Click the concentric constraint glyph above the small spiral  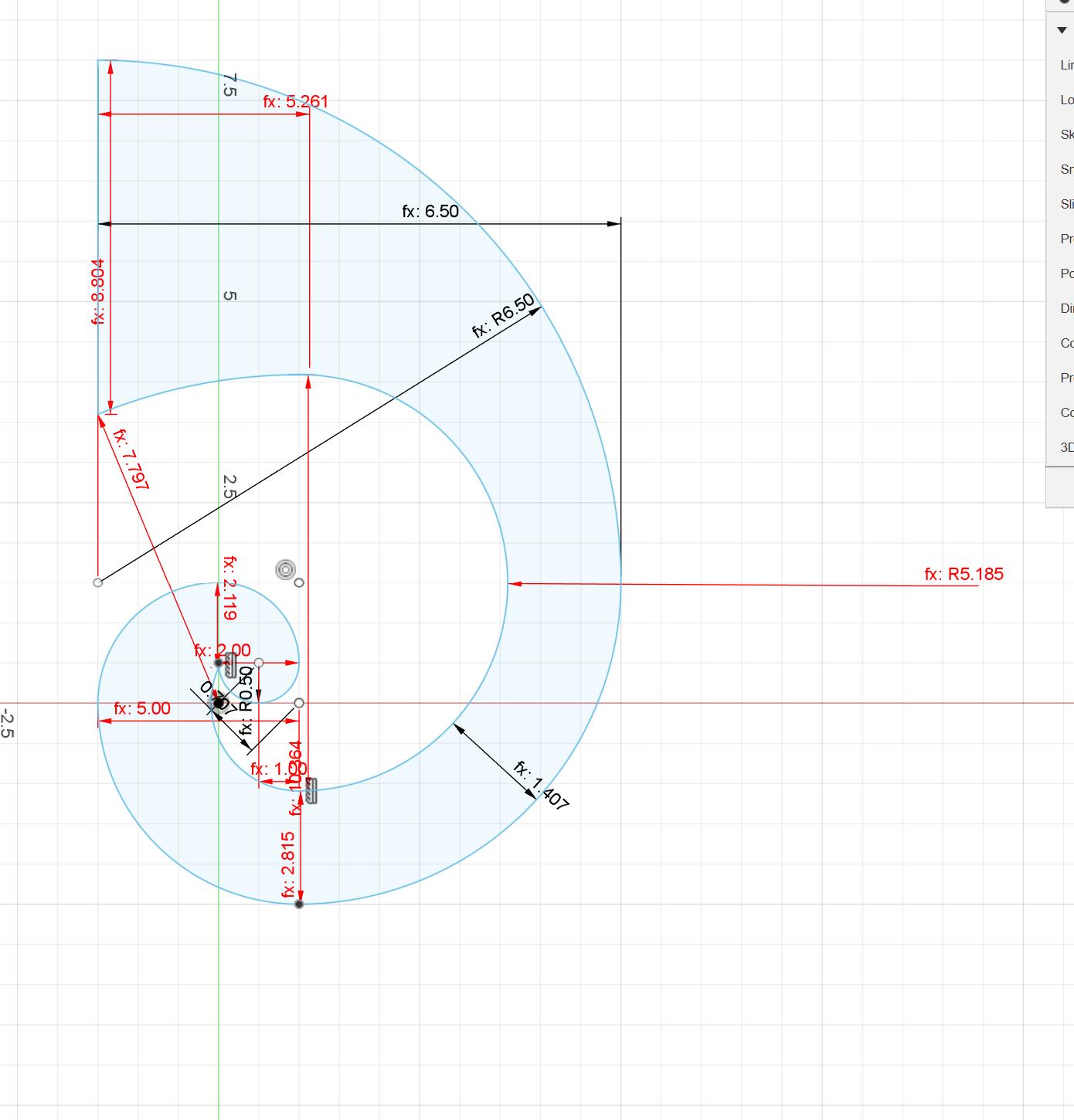coord(285,570)
